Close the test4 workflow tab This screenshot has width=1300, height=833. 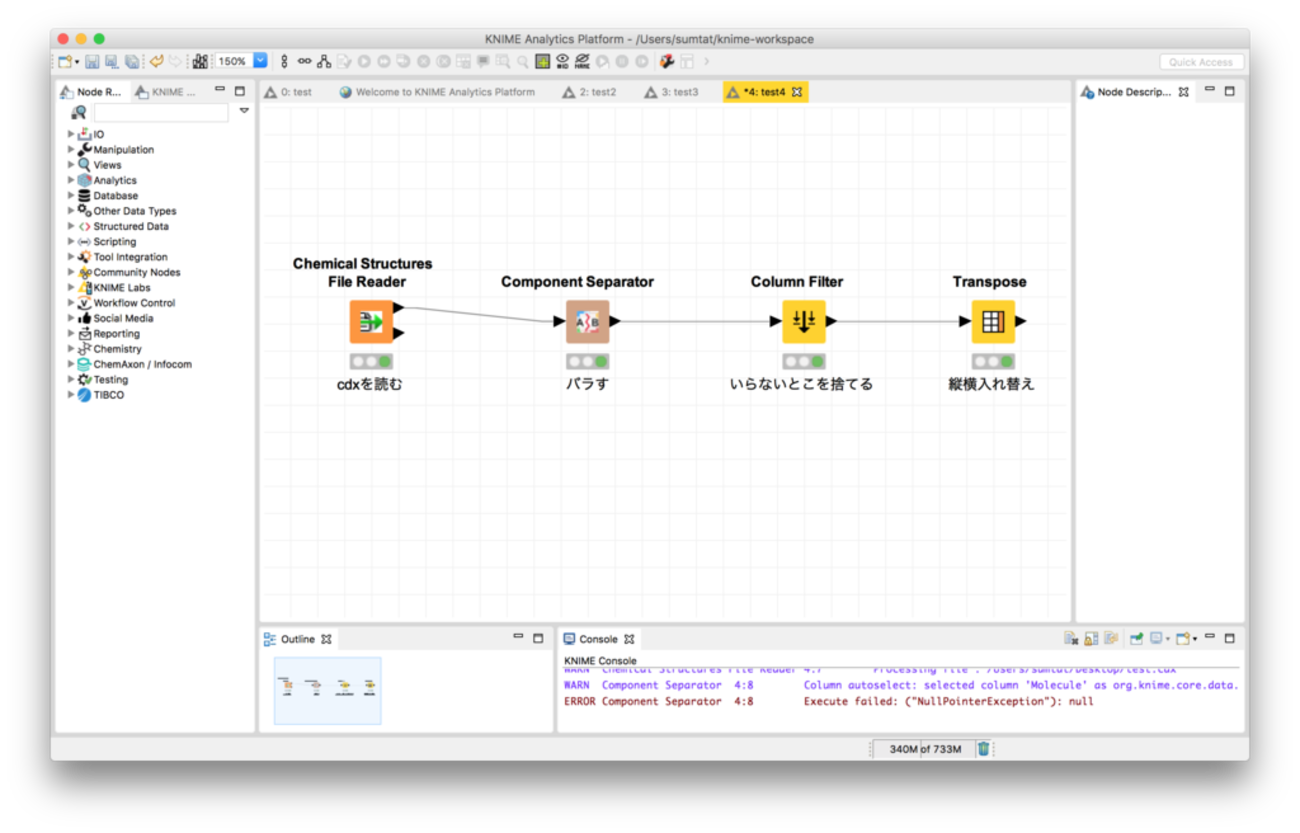click(797, 92)
